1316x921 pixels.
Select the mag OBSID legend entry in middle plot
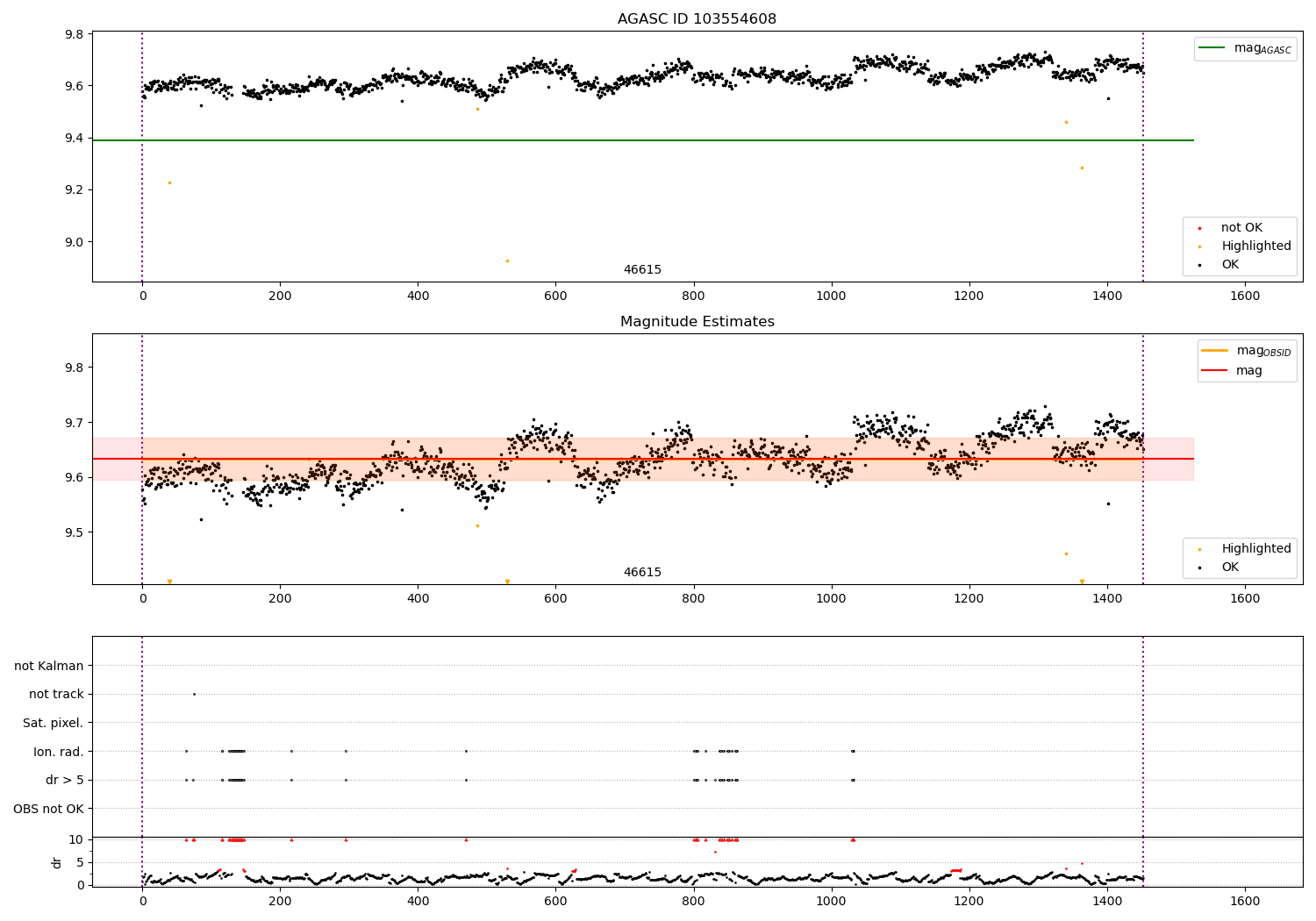(1247, 351)
